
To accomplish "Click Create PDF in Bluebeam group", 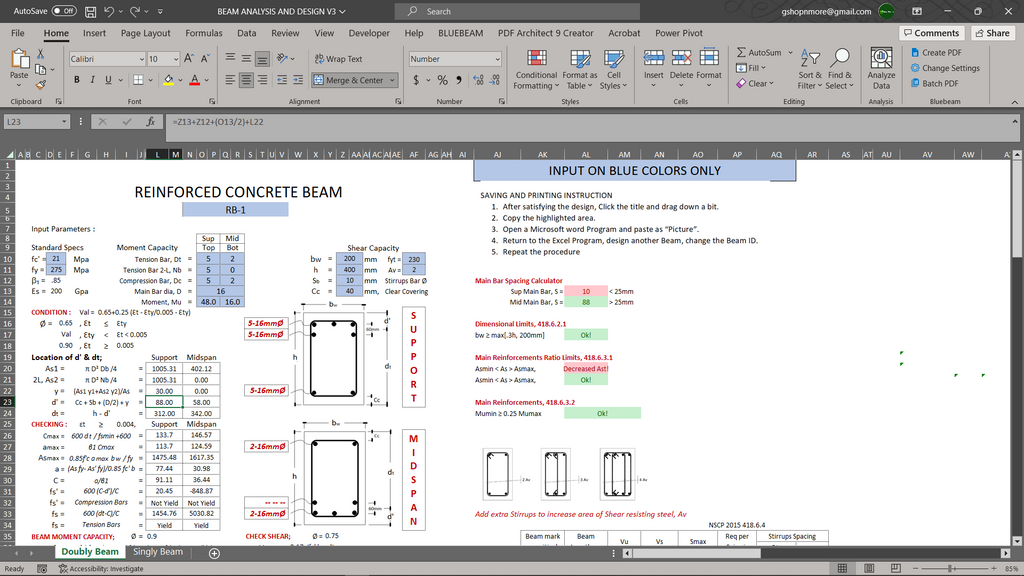I will (x=936, y=52).
